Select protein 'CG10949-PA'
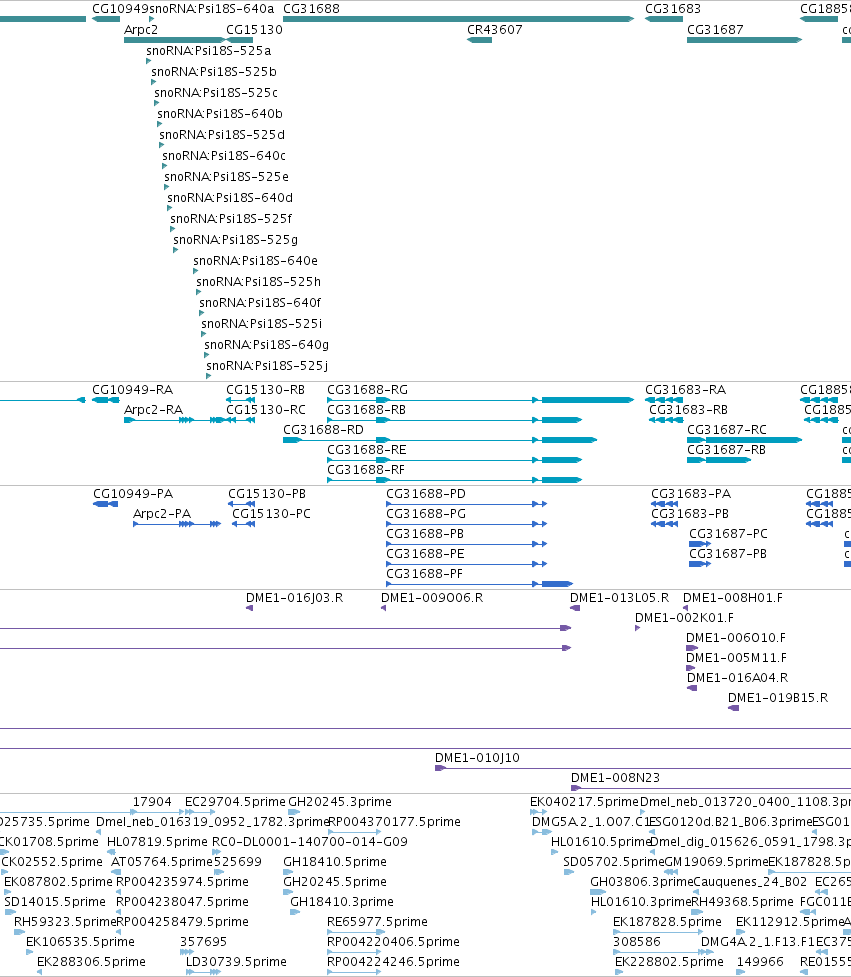The height and width of the screenshot is (977, 851). [x=133, y=493]
